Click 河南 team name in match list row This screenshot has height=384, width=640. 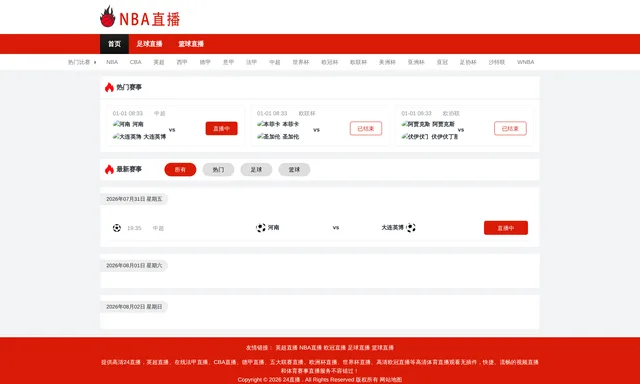pos(273,228)
